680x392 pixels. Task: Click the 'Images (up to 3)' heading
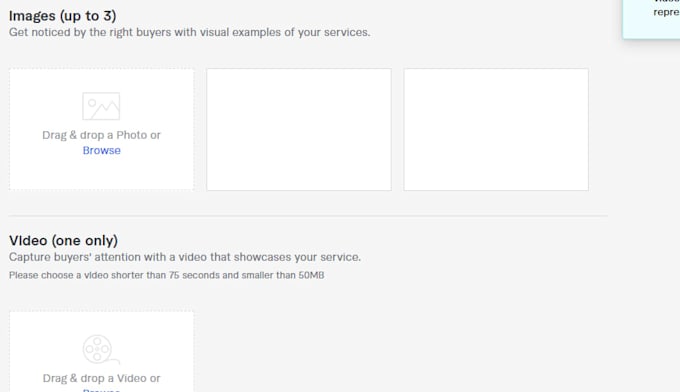coord(63,16)
